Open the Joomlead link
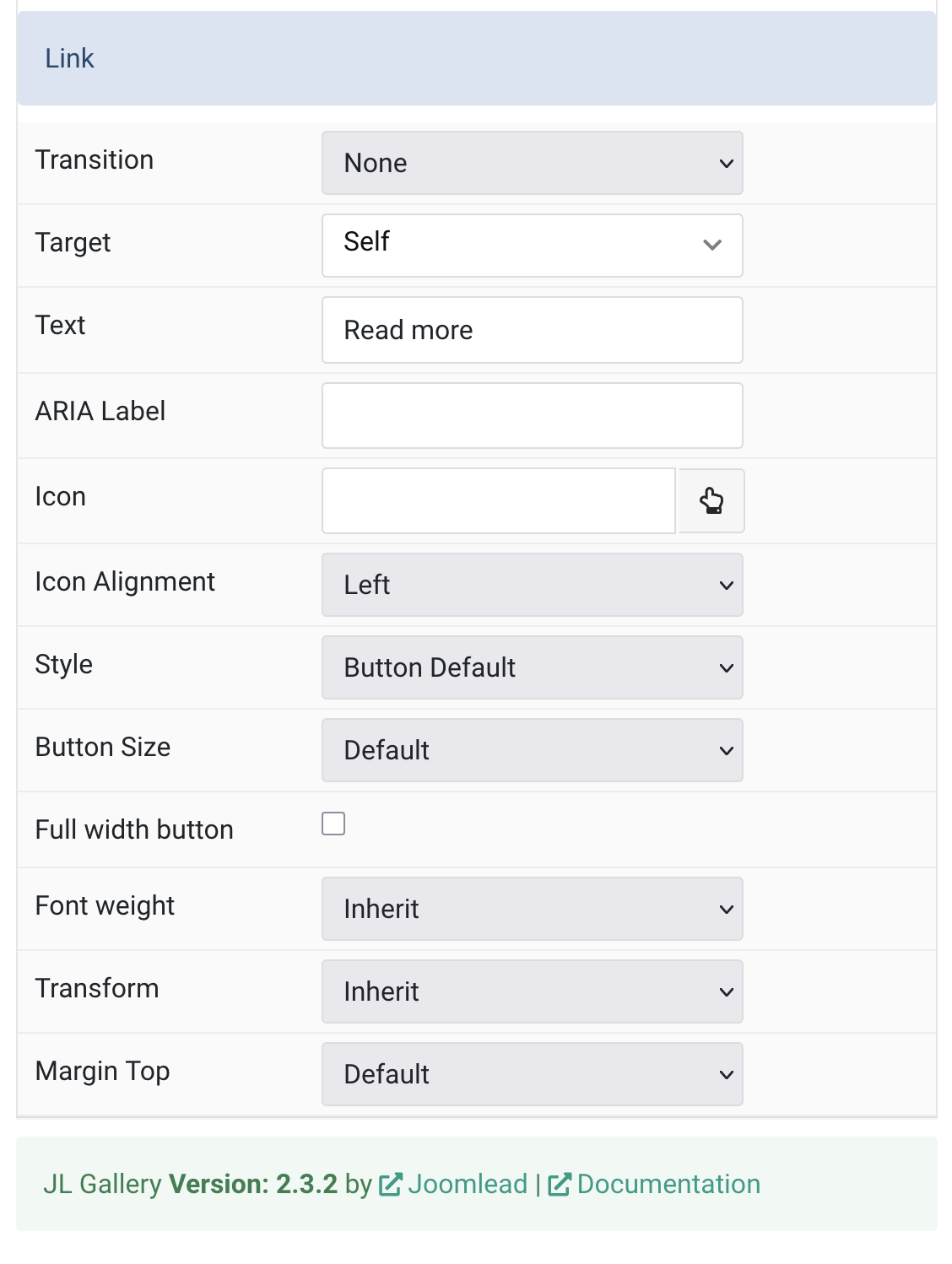The image size is (952, 1264). pos(468,1185)
